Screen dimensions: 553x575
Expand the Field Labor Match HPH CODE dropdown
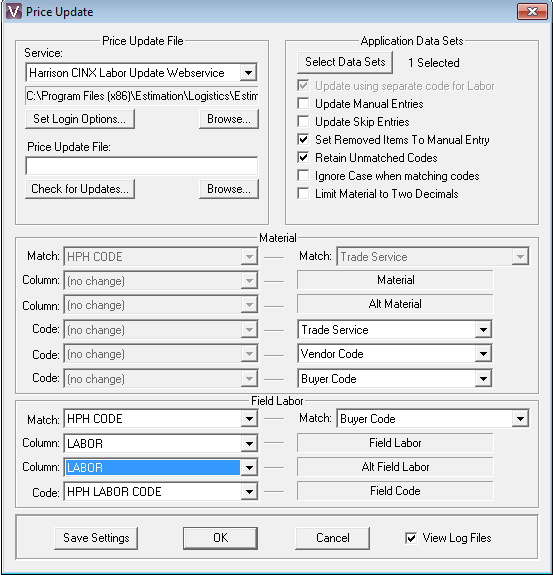point(249,419)
